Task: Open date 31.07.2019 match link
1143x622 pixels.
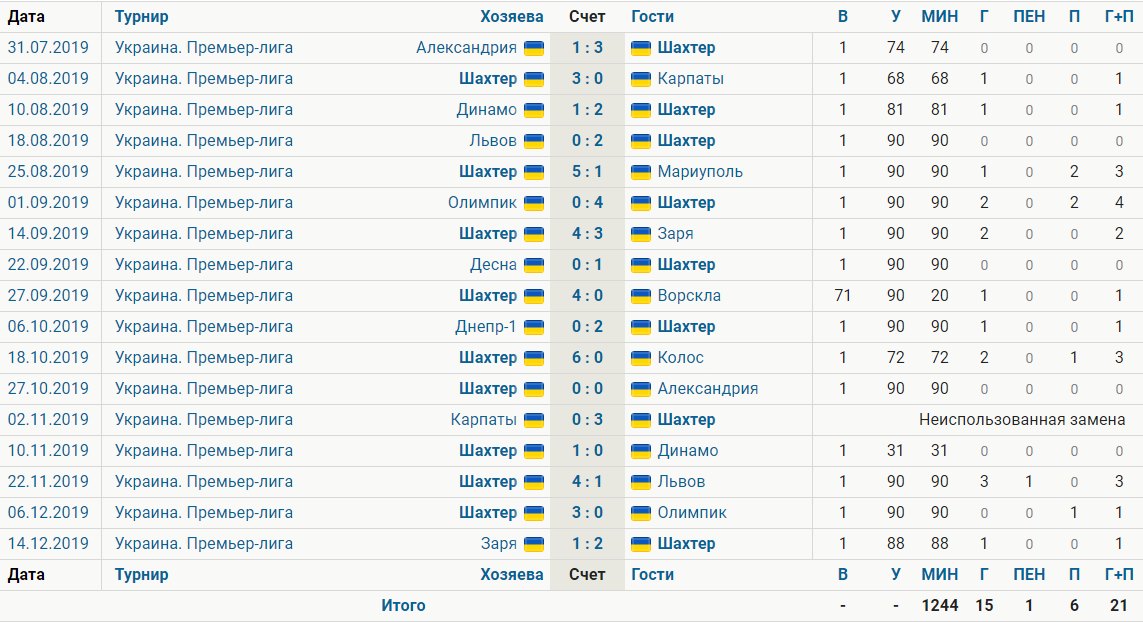Action: pos(48,48)
